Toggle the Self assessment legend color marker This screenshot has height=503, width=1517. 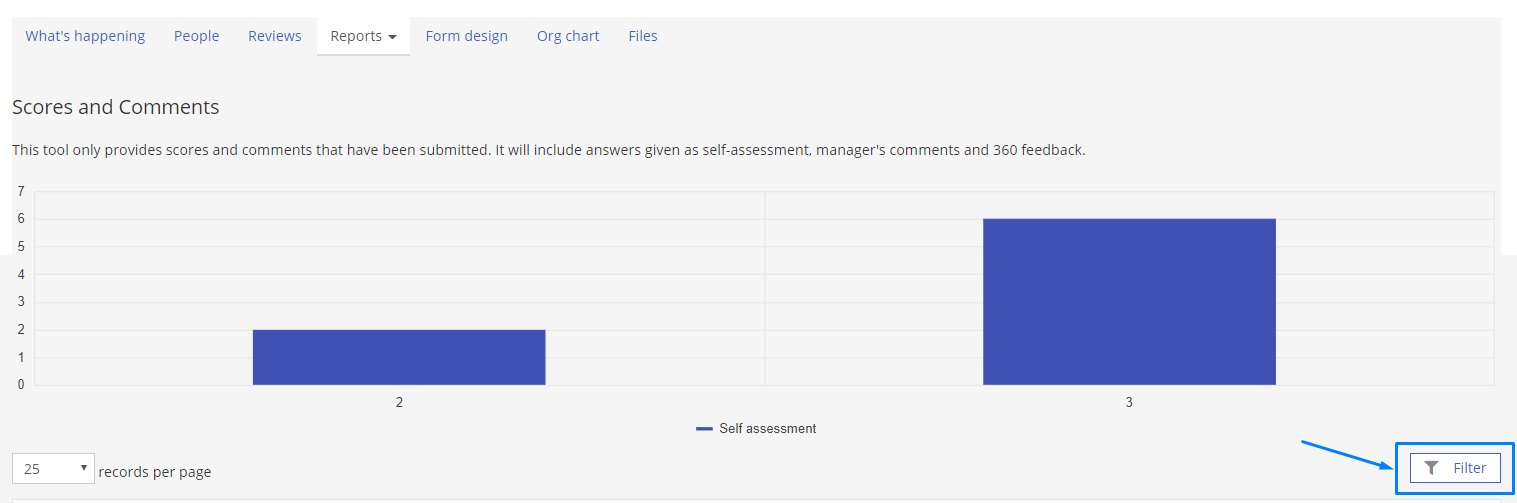coord(704,429)
